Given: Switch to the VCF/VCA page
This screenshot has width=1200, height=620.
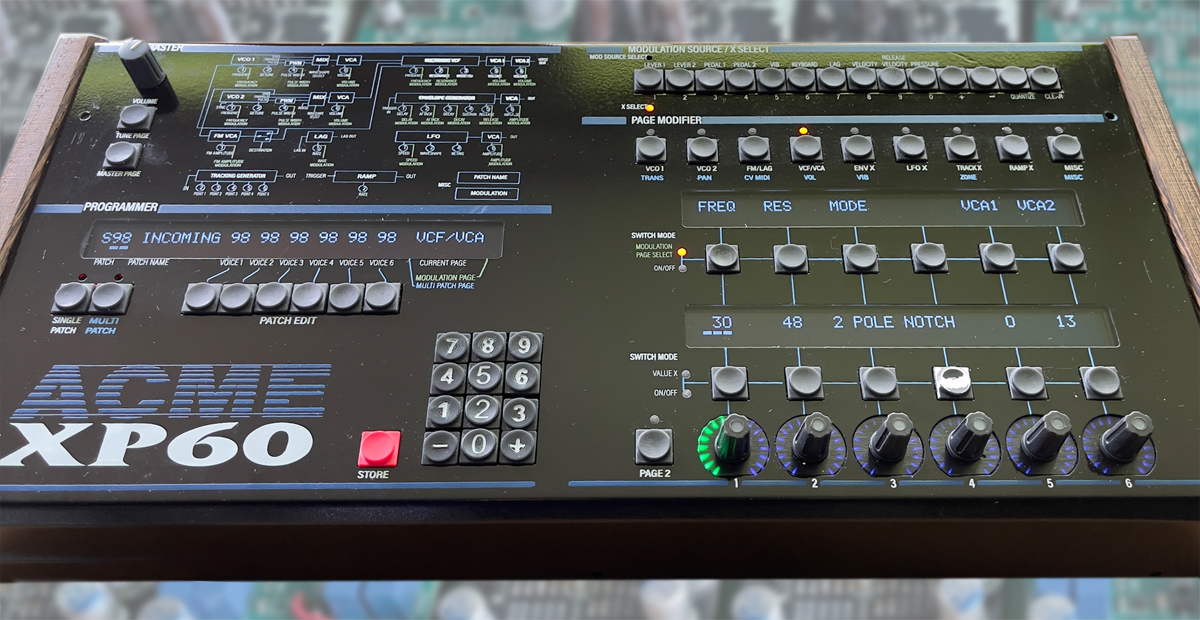Looking at the screenshot, I should point(806,149).
